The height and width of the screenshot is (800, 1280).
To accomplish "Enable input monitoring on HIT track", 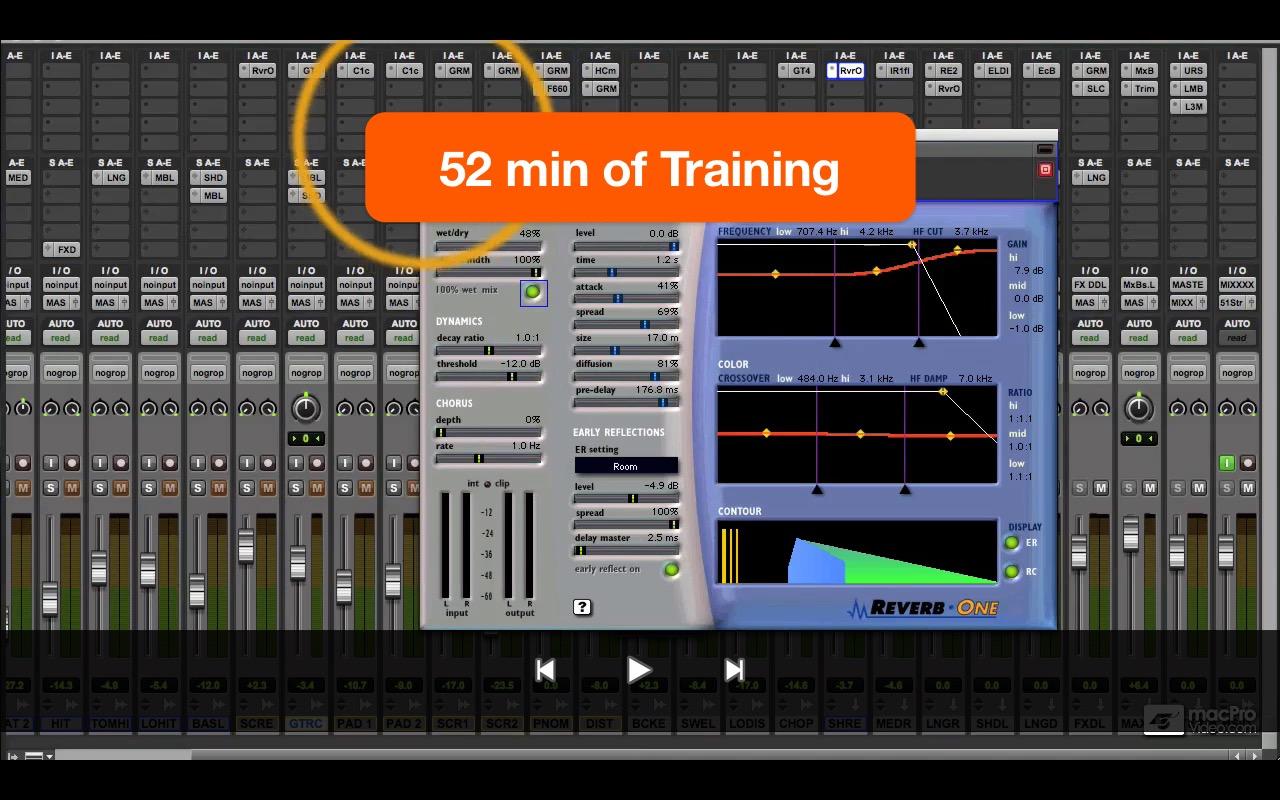I will (51, 463).
